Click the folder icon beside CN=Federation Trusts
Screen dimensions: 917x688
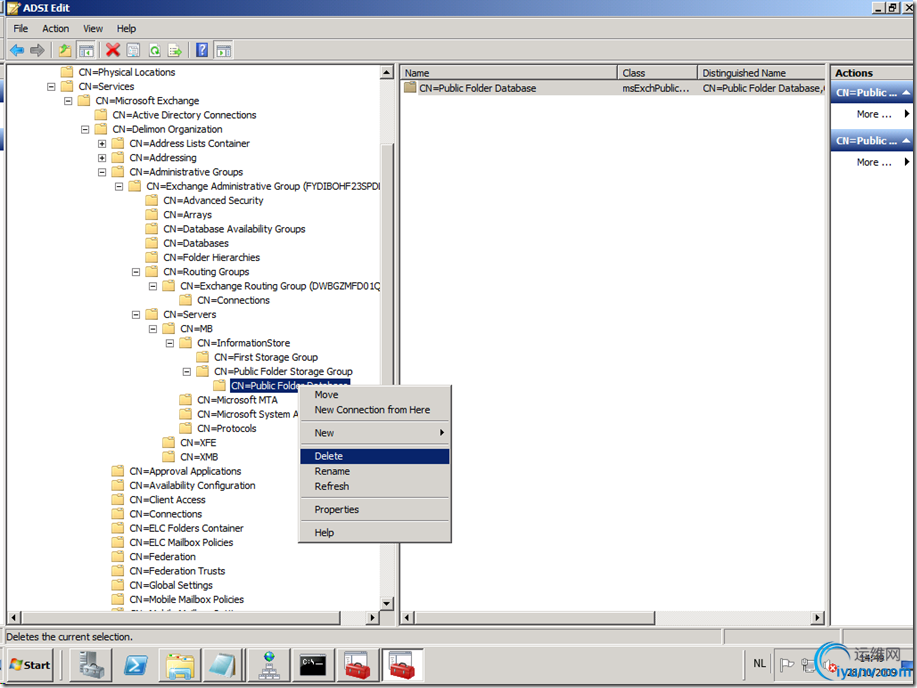(118, 570)
